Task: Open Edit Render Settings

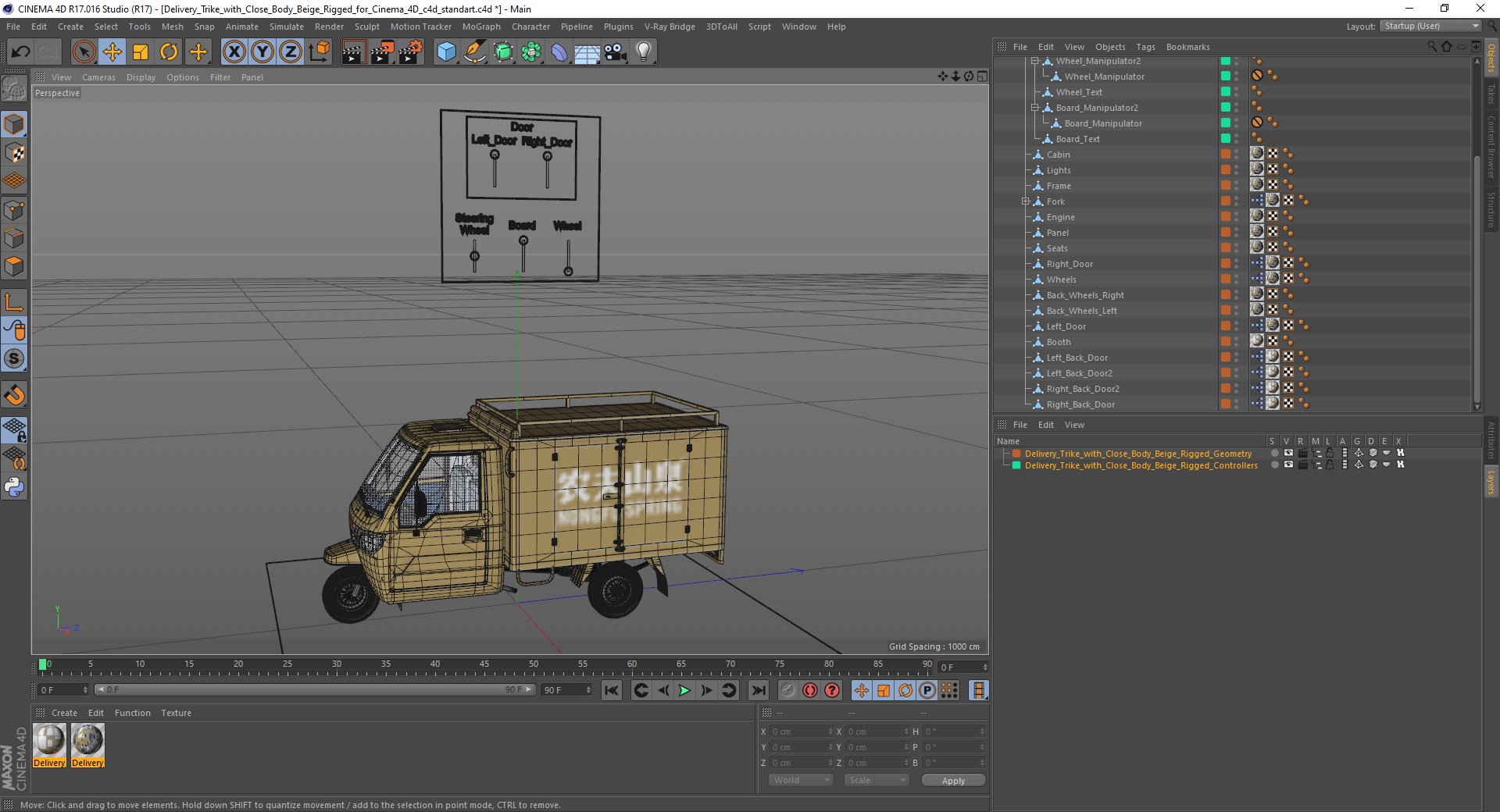Action: 411,52
